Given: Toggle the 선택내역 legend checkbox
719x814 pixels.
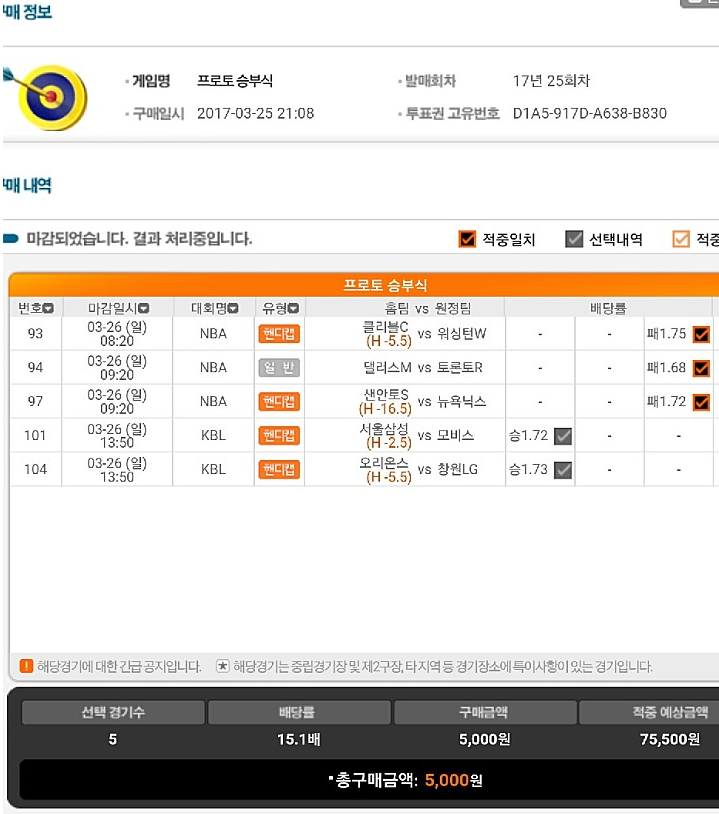Looking at the screenshot, I should pos(574,239).
